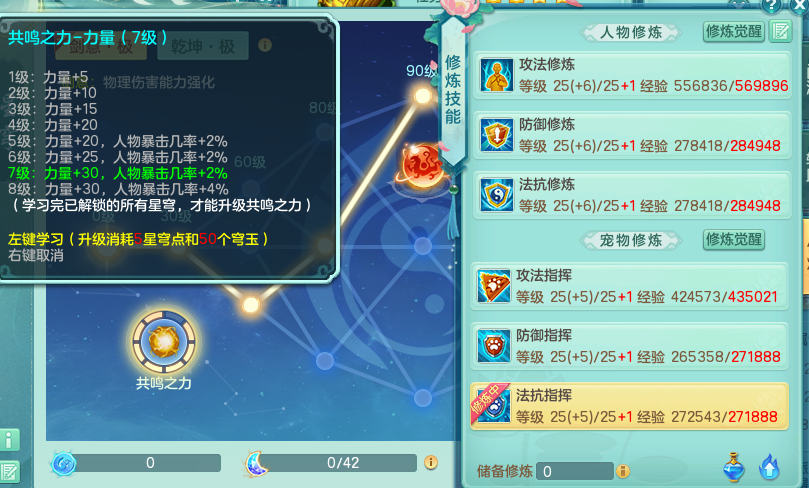Select the 乾坤·极 tab
Image resolution: width=809 pixels, height=488 pixels.
[203, 46]
